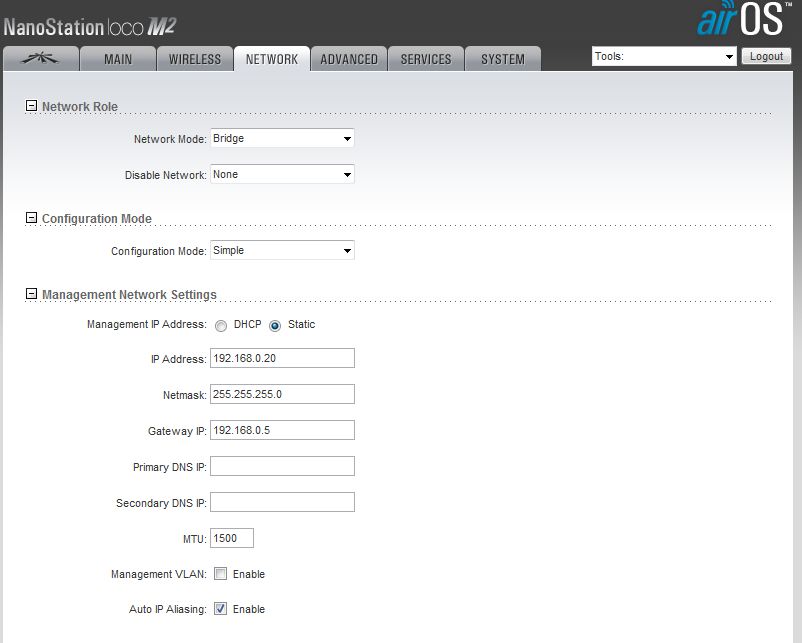Screen dimensions: 802x643
Task: Click the Gateway IP input field
Action: pyautogui.click(x=282, y=430)
